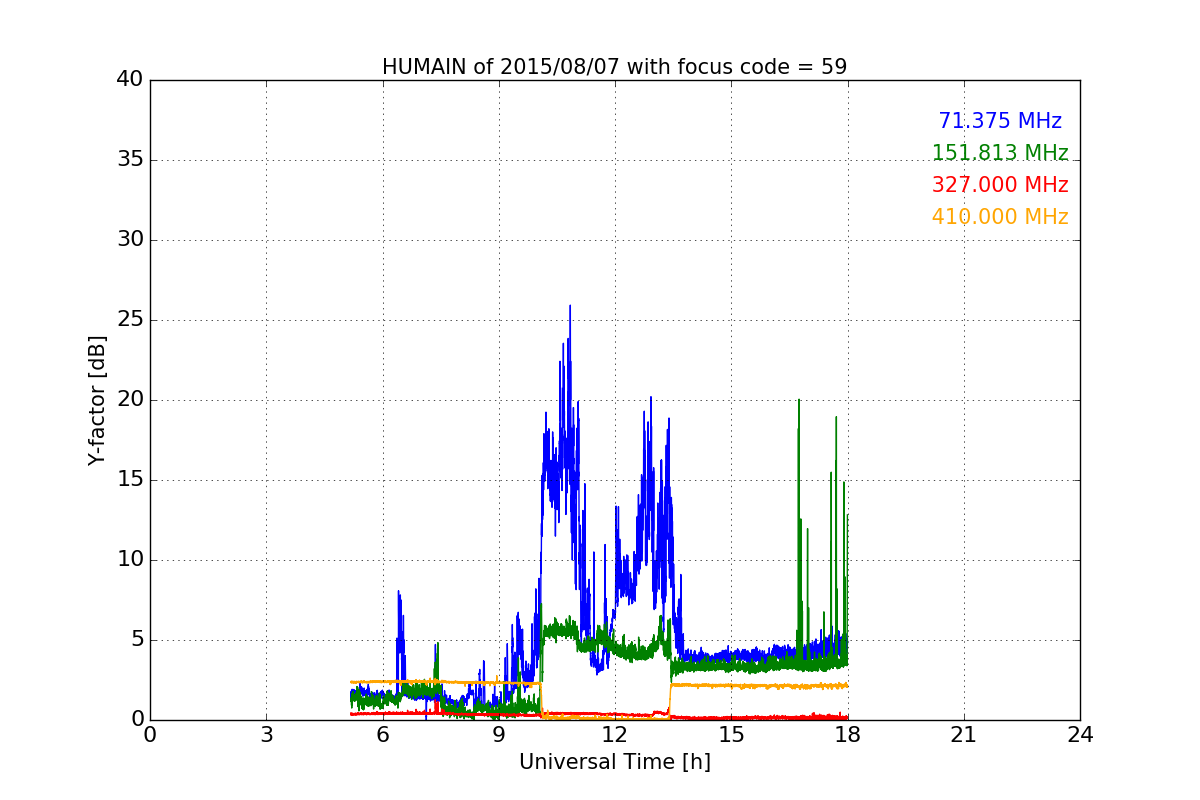Click the x-axis tick label 15
Screen dimensions: 1200x800
pyautogui.click(x=731, y=735)
